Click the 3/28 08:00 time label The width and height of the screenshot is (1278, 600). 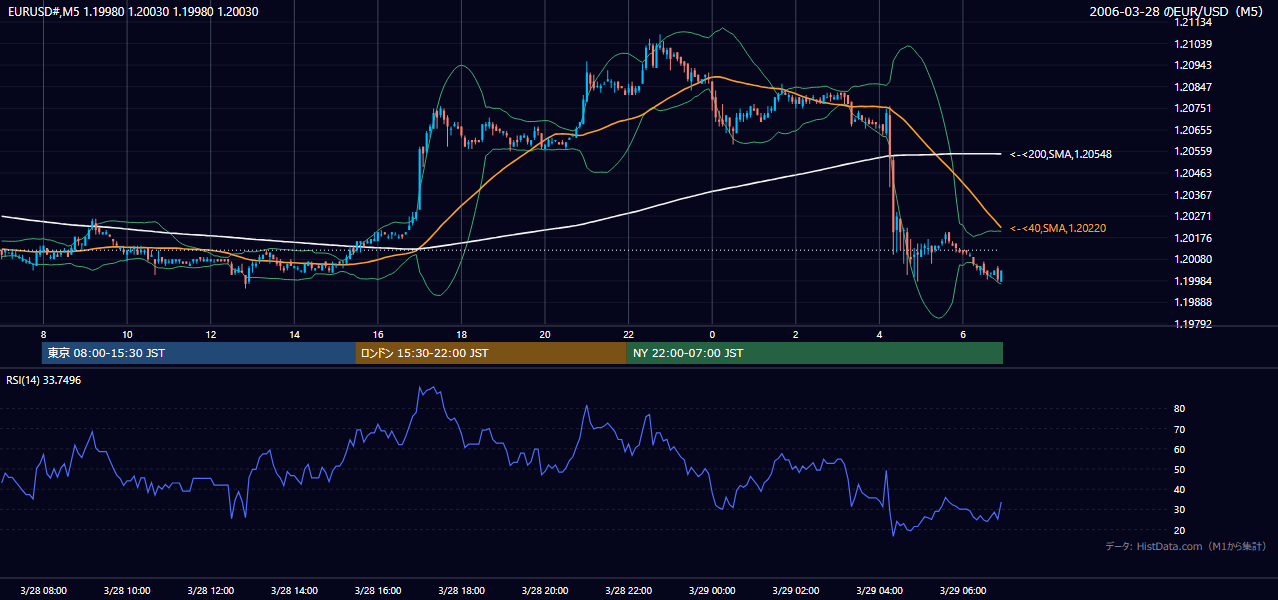pyautogui.click(x=43, y=591)
